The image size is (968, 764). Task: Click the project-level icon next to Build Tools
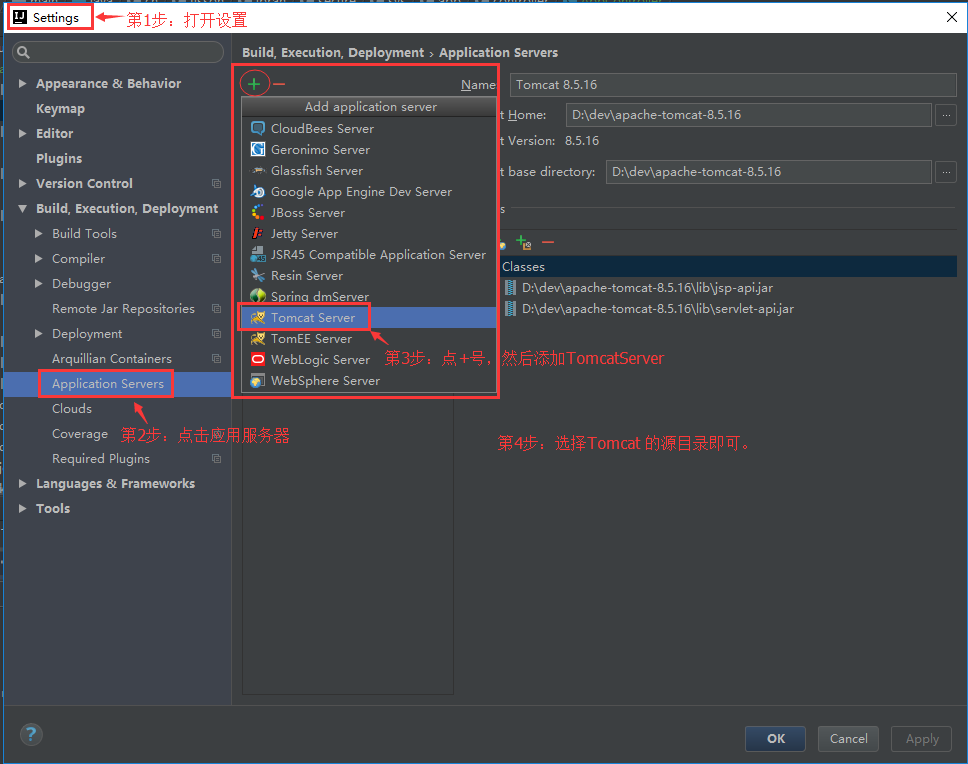[216, 233]
